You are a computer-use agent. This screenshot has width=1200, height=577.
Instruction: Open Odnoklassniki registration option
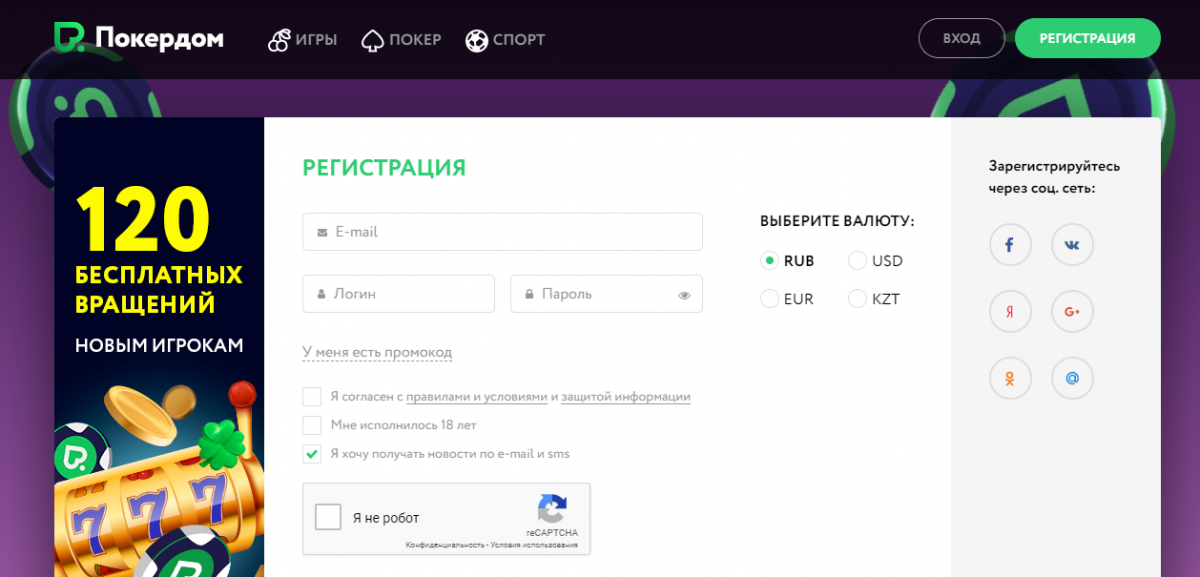pyautogui.click(x=1010, y=378)
